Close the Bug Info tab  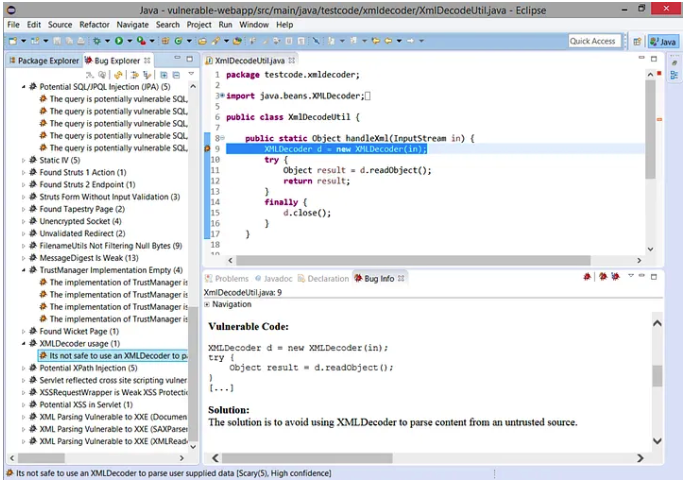click(401, 278)
